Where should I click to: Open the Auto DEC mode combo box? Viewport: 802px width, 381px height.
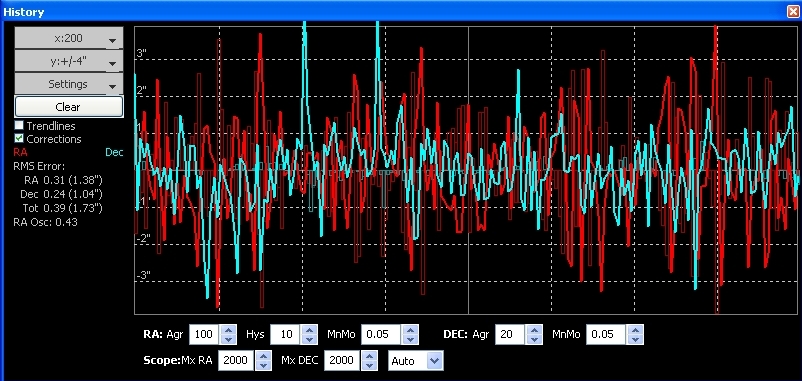tap(415, 361)
